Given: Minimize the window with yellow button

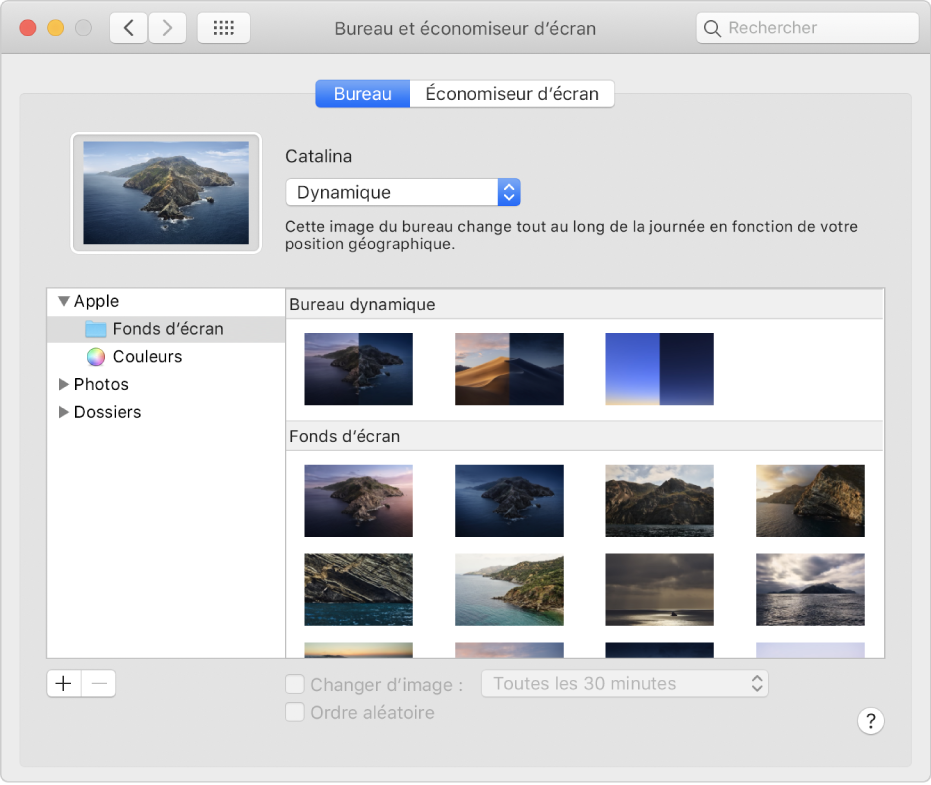Looking at the screenshot, I should coord(56,28).
